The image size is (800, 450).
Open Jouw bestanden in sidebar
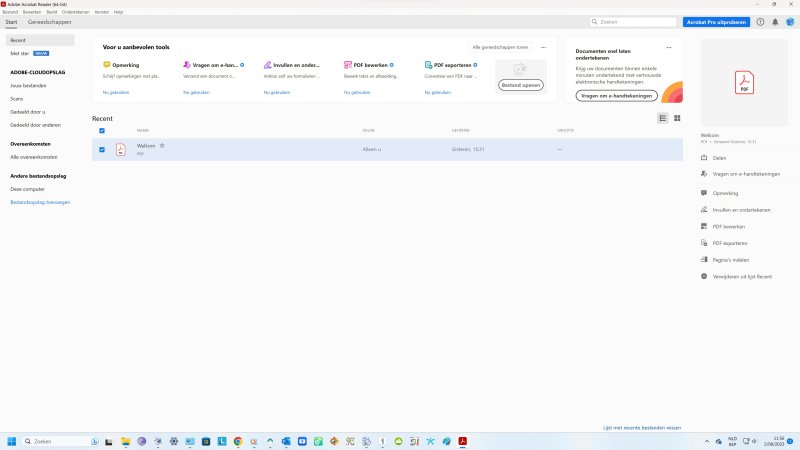pyautogui.click(x=29, y=86)
